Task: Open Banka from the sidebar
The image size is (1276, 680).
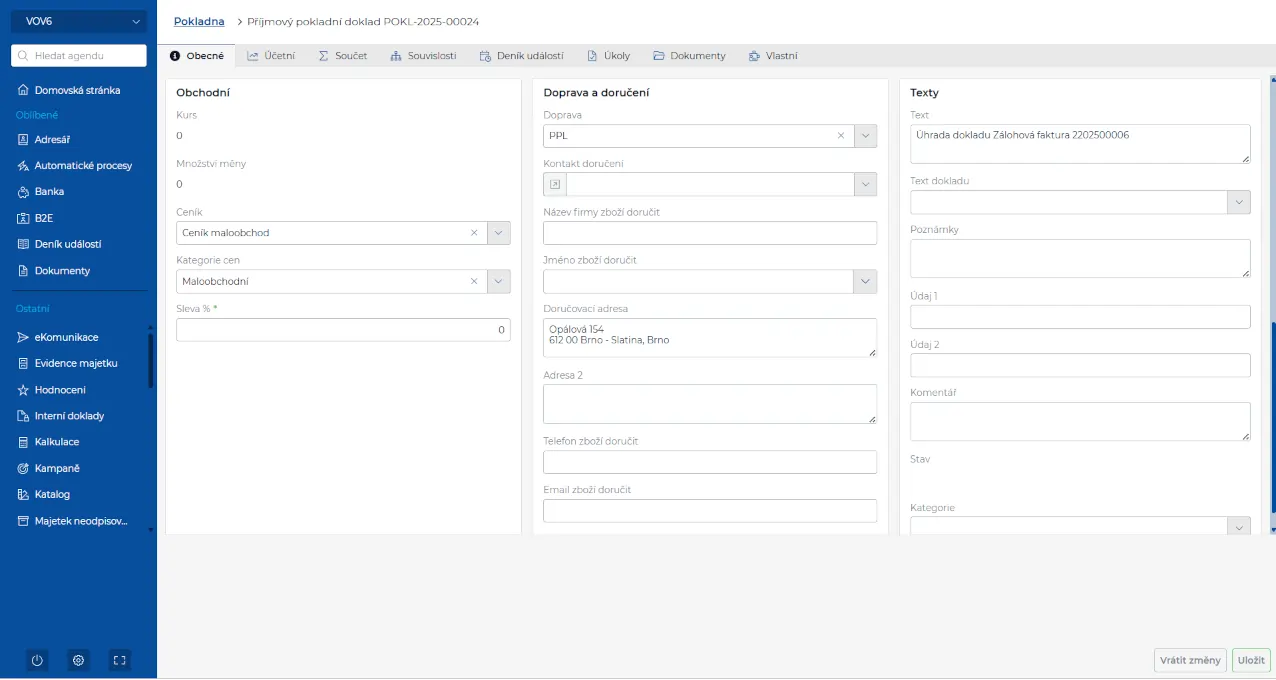Action: tap(49, 192)
